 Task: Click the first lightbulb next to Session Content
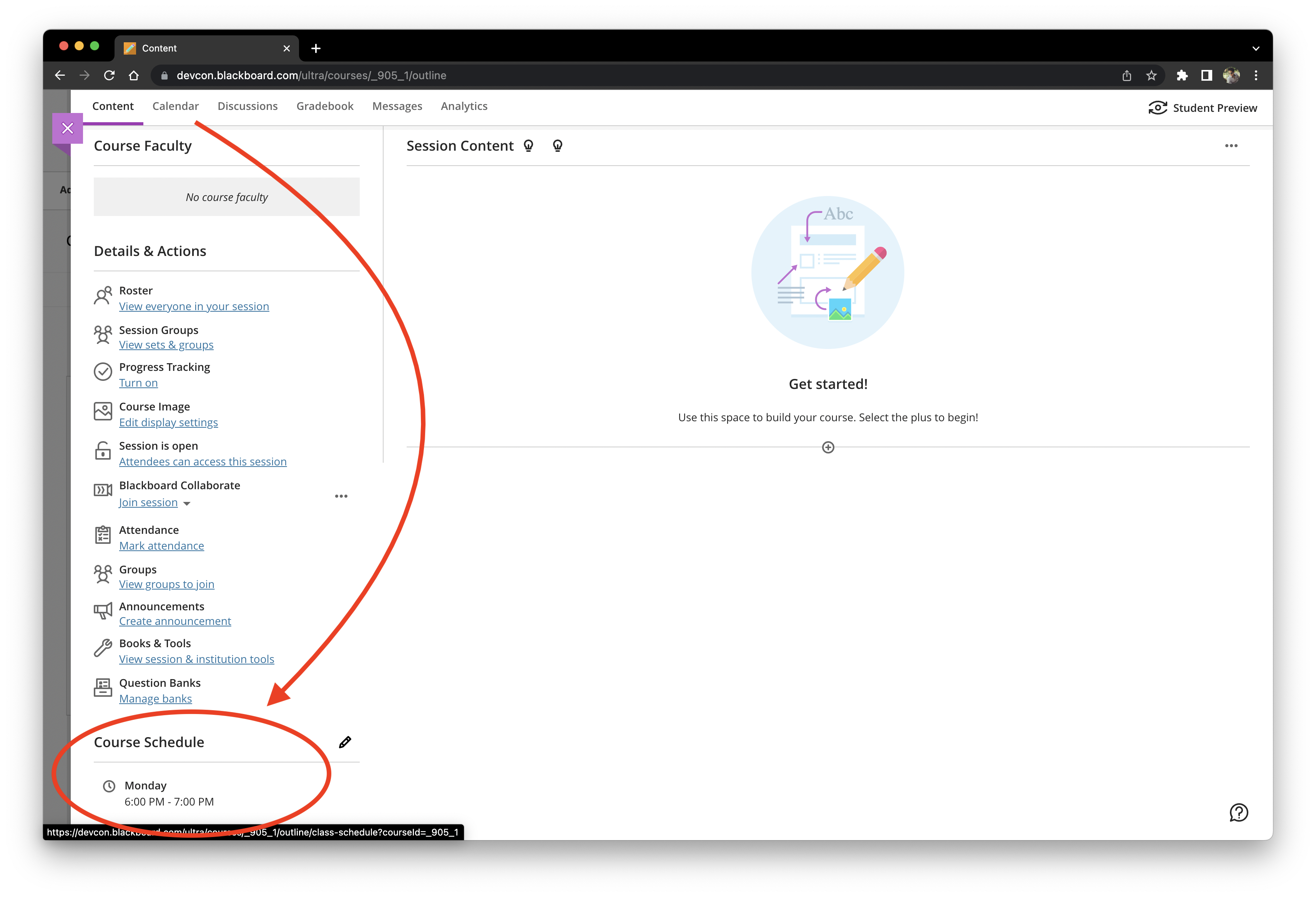pos(528,146)
